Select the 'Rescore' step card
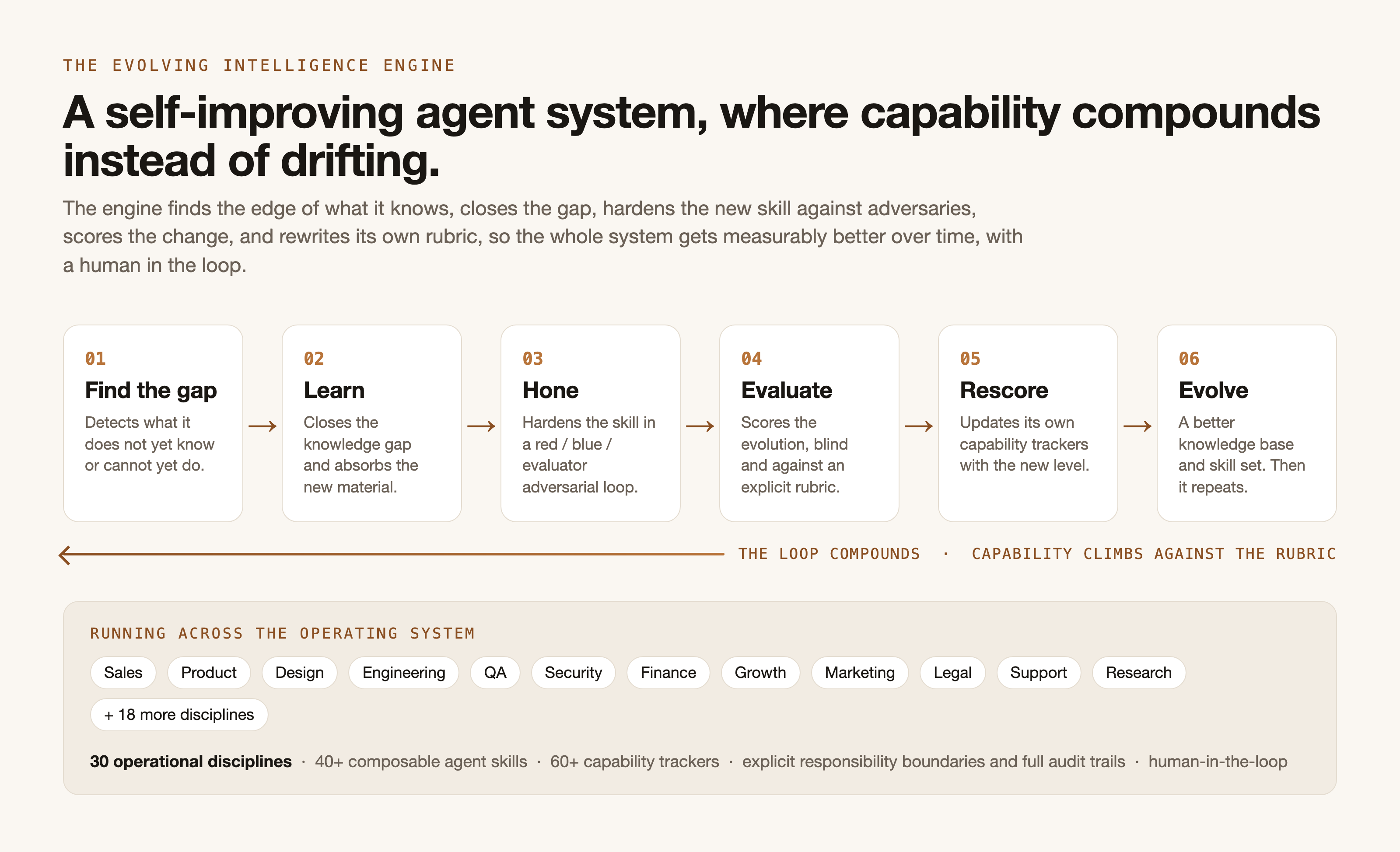Screen dimensions: 1400x852 [x=1028, y=423]
